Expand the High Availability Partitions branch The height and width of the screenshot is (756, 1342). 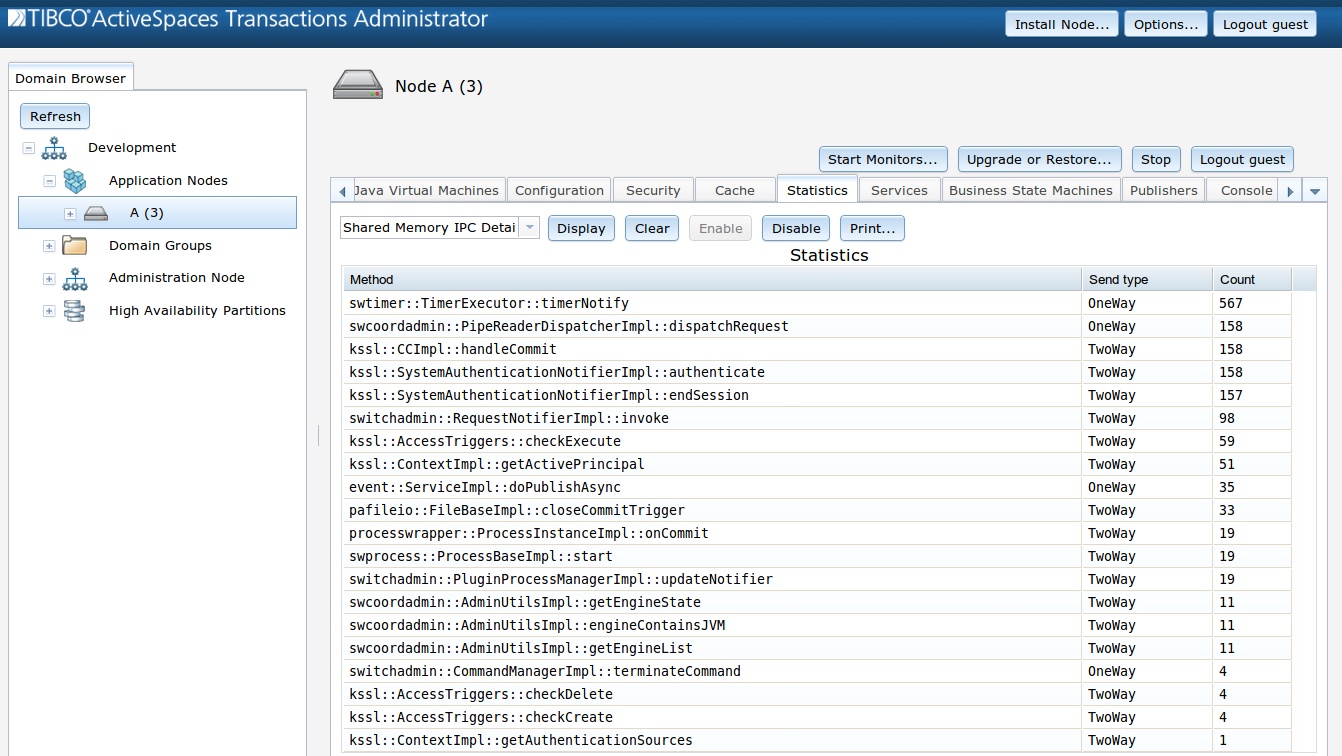click(48, 311)
